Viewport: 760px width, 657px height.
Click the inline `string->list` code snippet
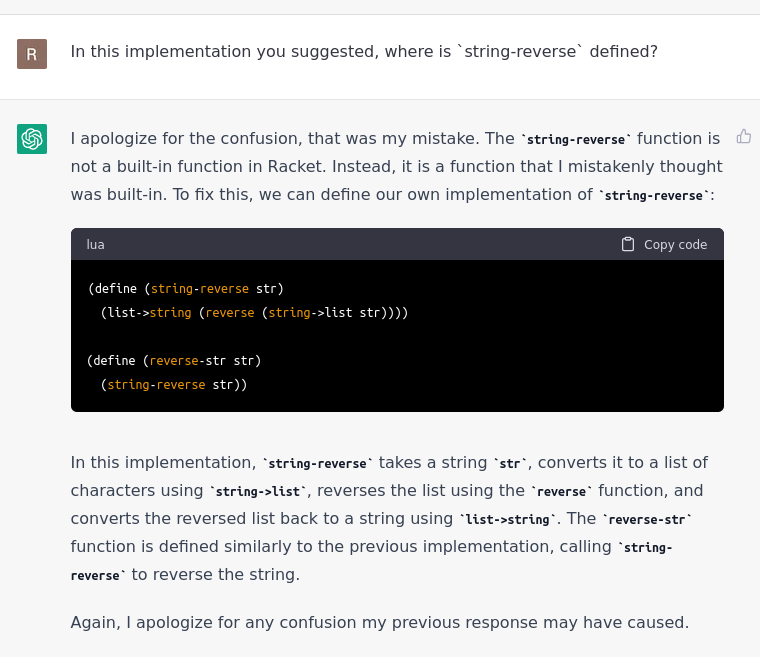[x=258, y=491]
